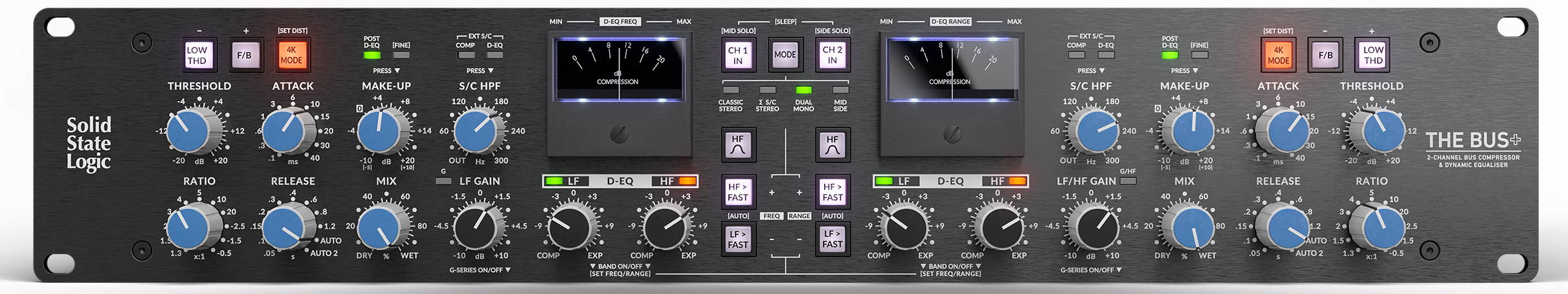Click the right channel orange HF D-EQ indicator
Viewport: 1568px width, 294px height.
tap(1017, 181)
